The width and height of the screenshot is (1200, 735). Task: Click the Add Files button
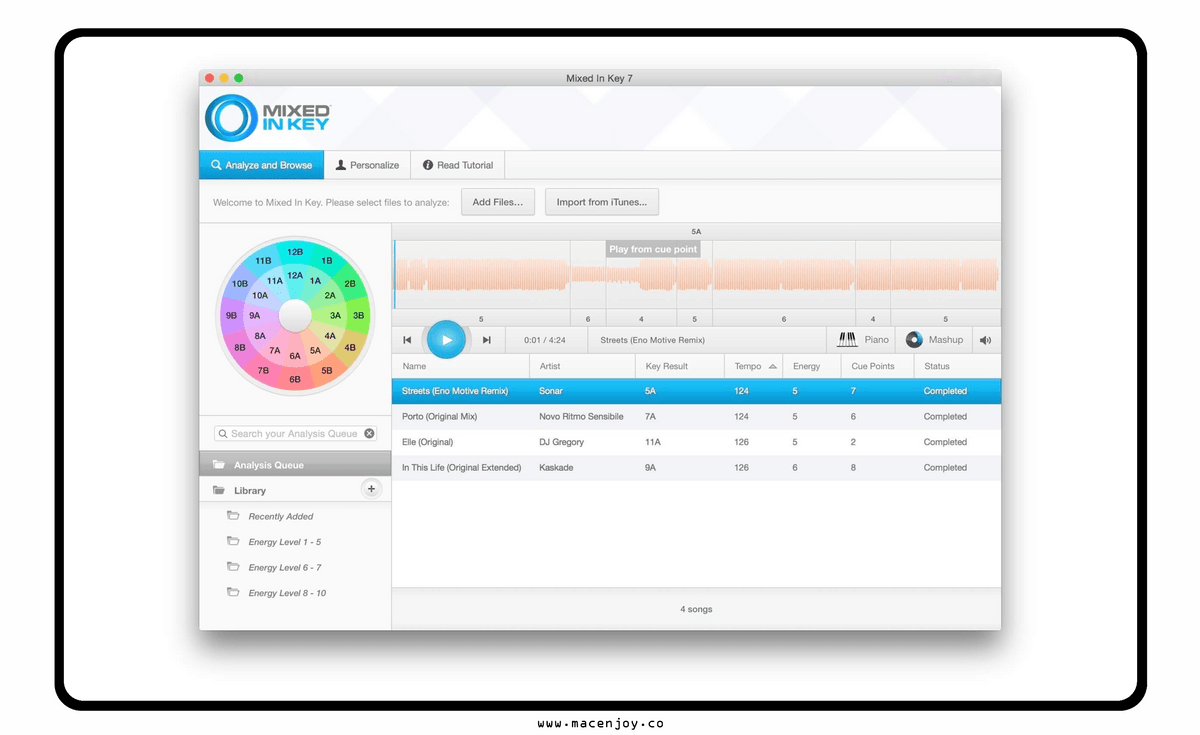coord(498,202)
